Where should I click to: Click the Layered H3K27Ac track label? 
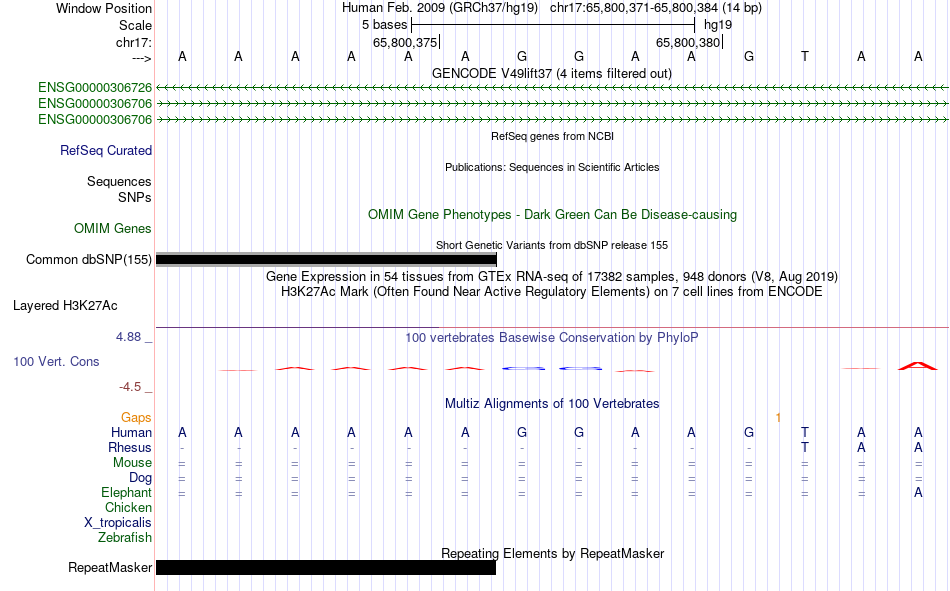[65, 306]
